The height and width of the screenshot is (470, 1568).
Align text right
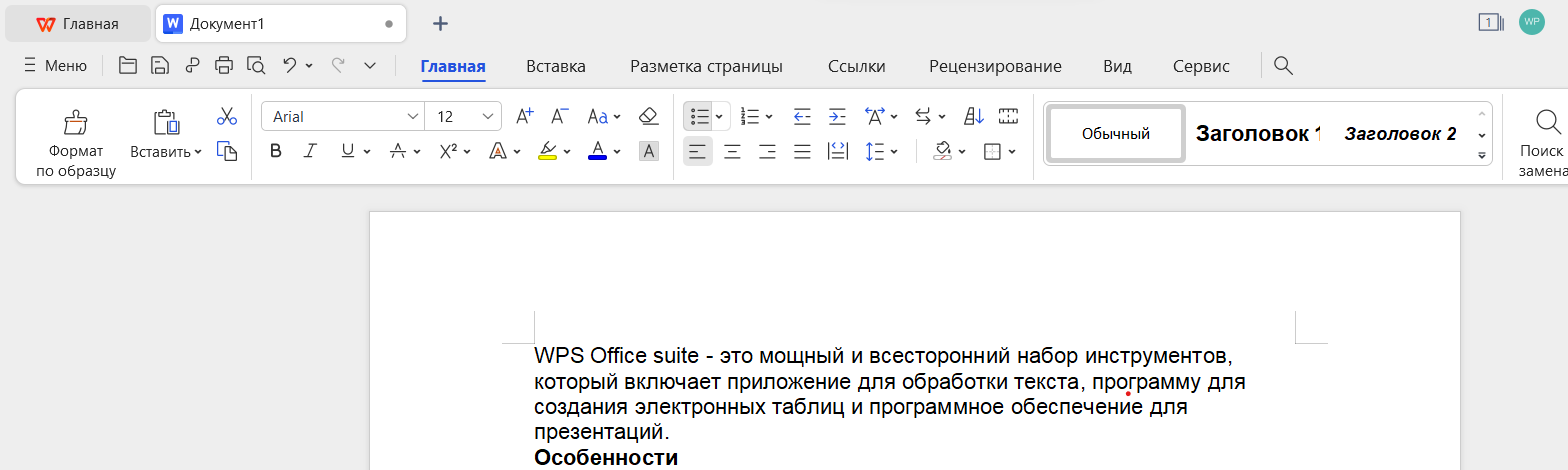767,151
